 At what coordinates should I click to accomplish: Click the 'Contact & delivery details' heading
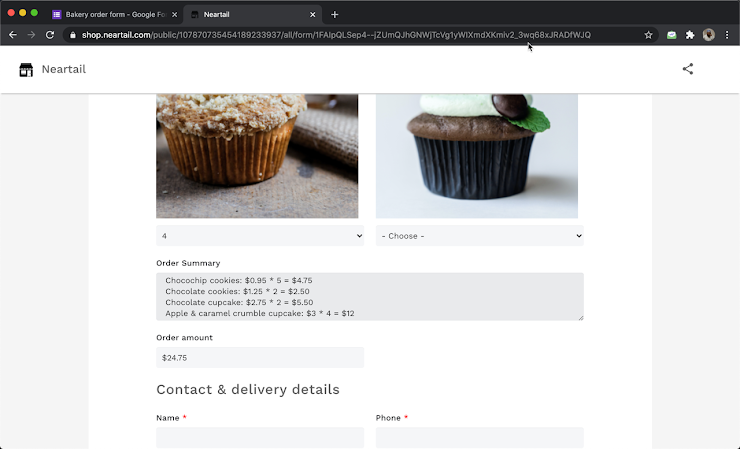pos(248,390)
